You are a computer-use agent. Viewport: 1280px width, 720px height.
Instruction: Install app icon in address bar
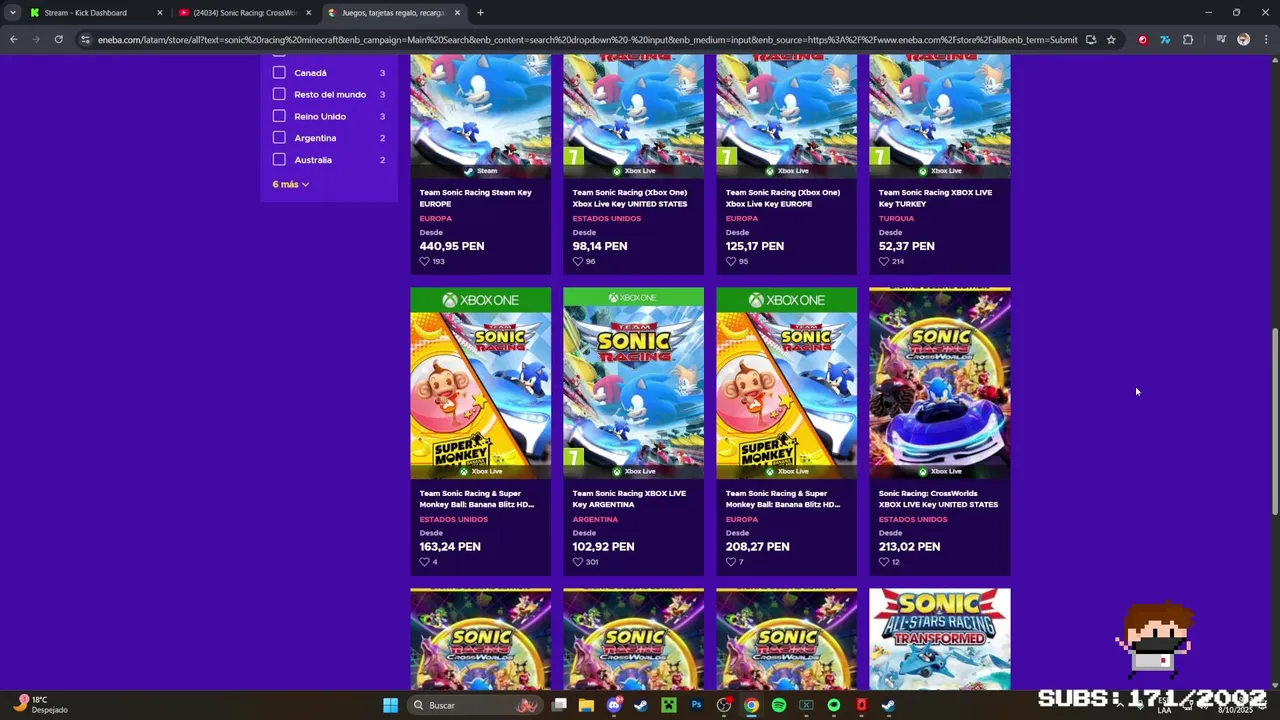click(1091, 40)
